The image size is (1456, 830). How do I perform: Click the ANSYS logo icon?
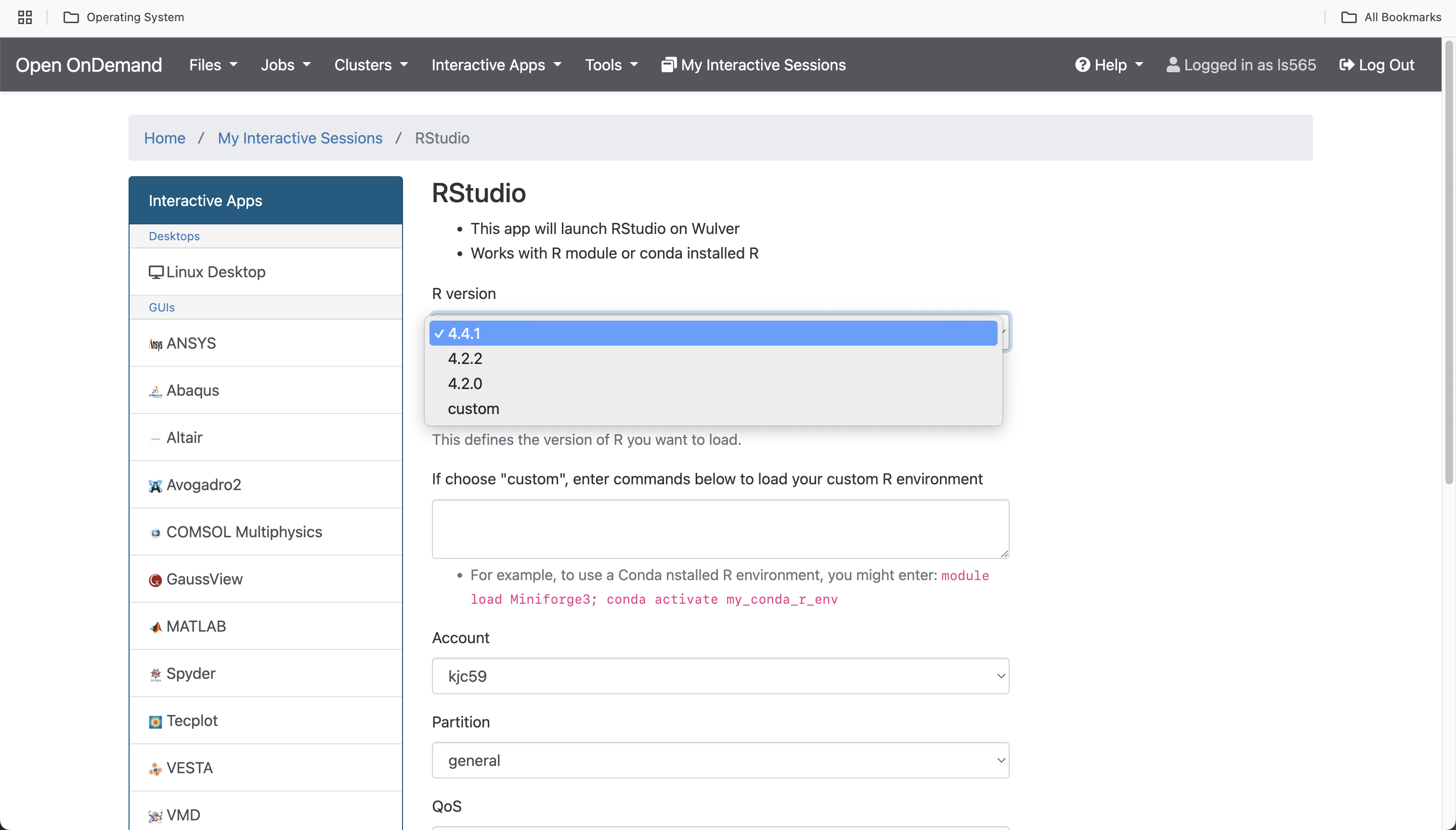156,344
